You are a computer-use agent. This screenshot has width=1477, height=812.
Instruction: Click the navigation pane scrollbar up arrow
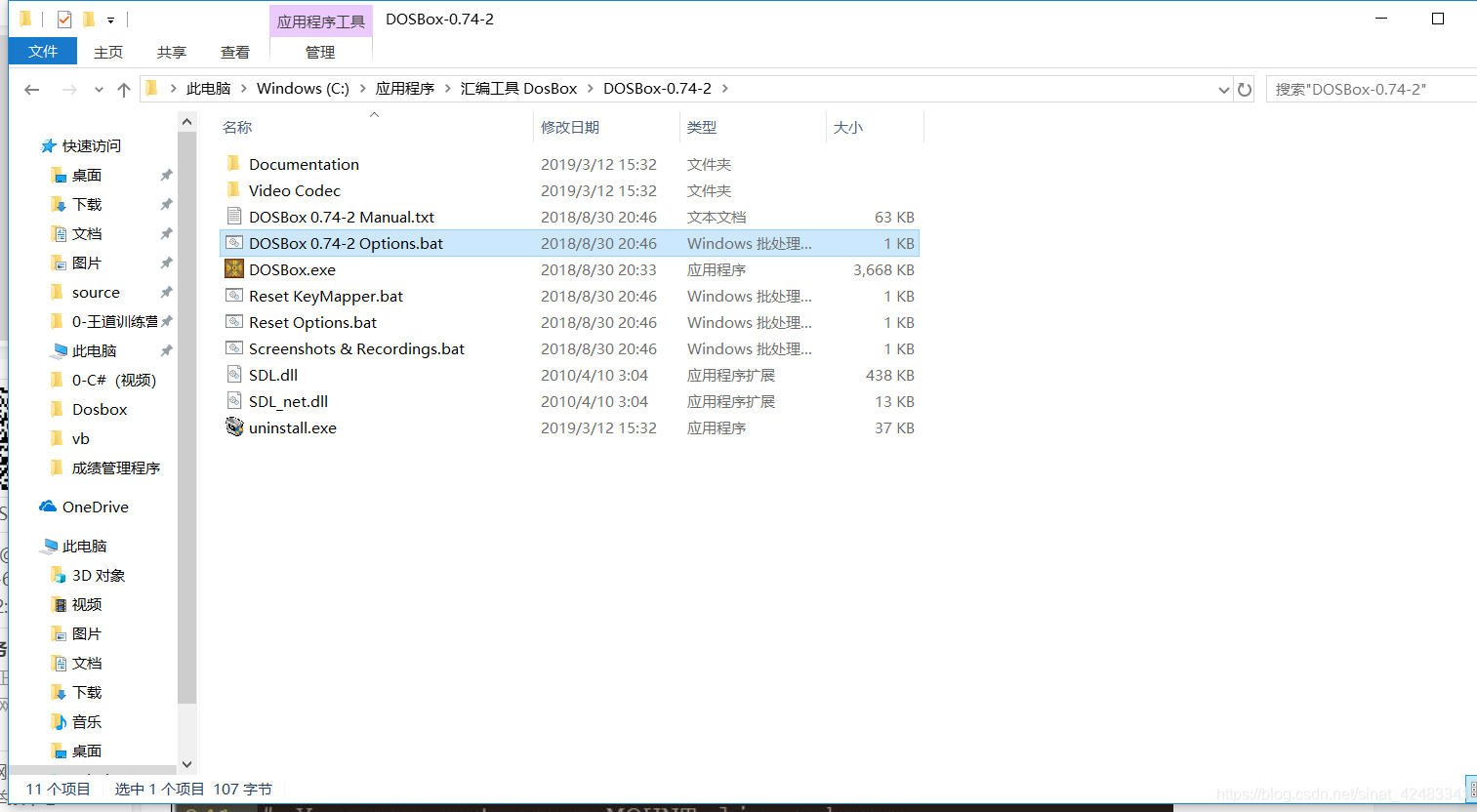click(187, 121)
